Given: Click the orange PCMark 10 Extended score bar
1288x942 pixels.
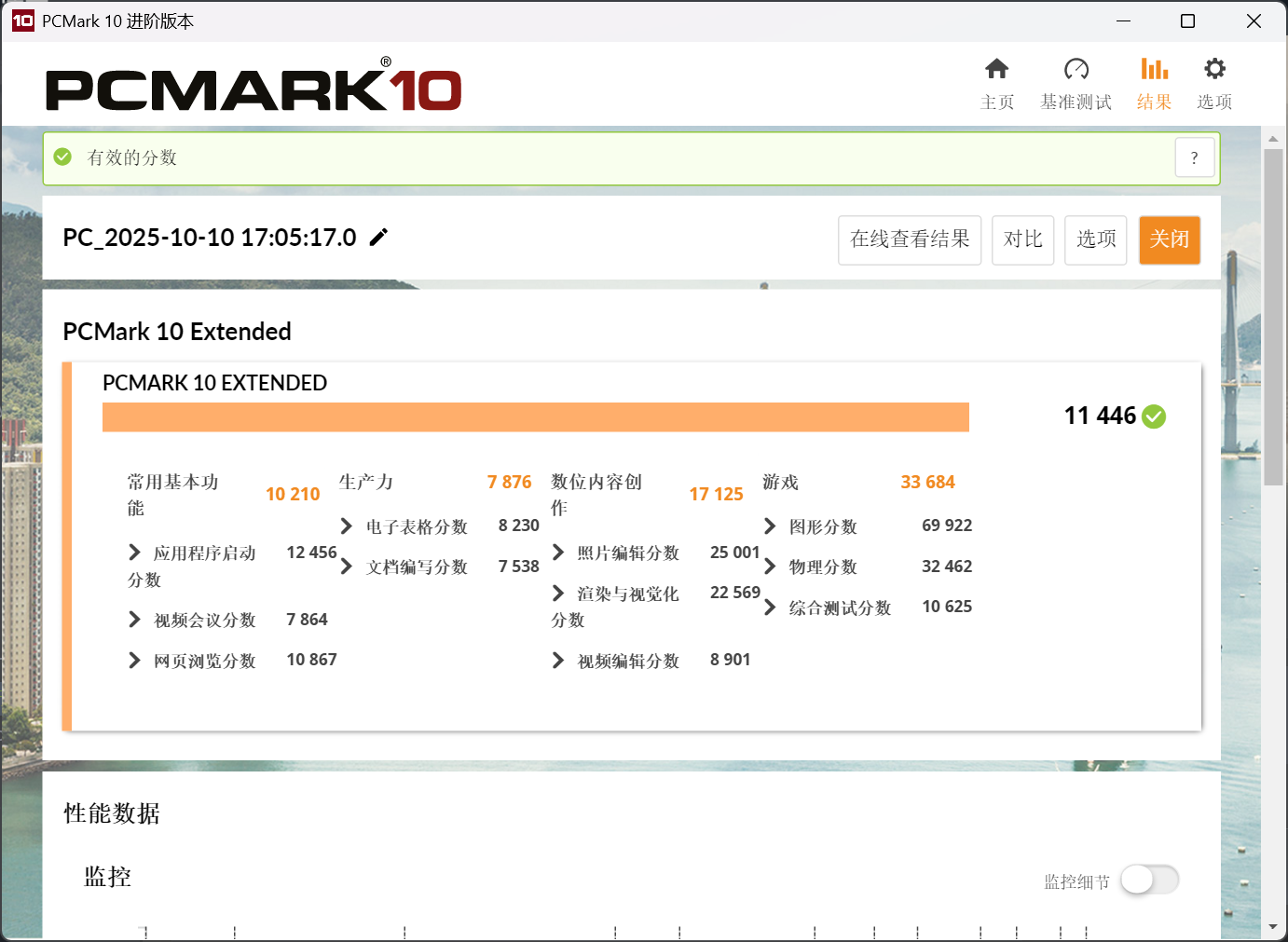Looking at the screenshot, I should 536,417.
